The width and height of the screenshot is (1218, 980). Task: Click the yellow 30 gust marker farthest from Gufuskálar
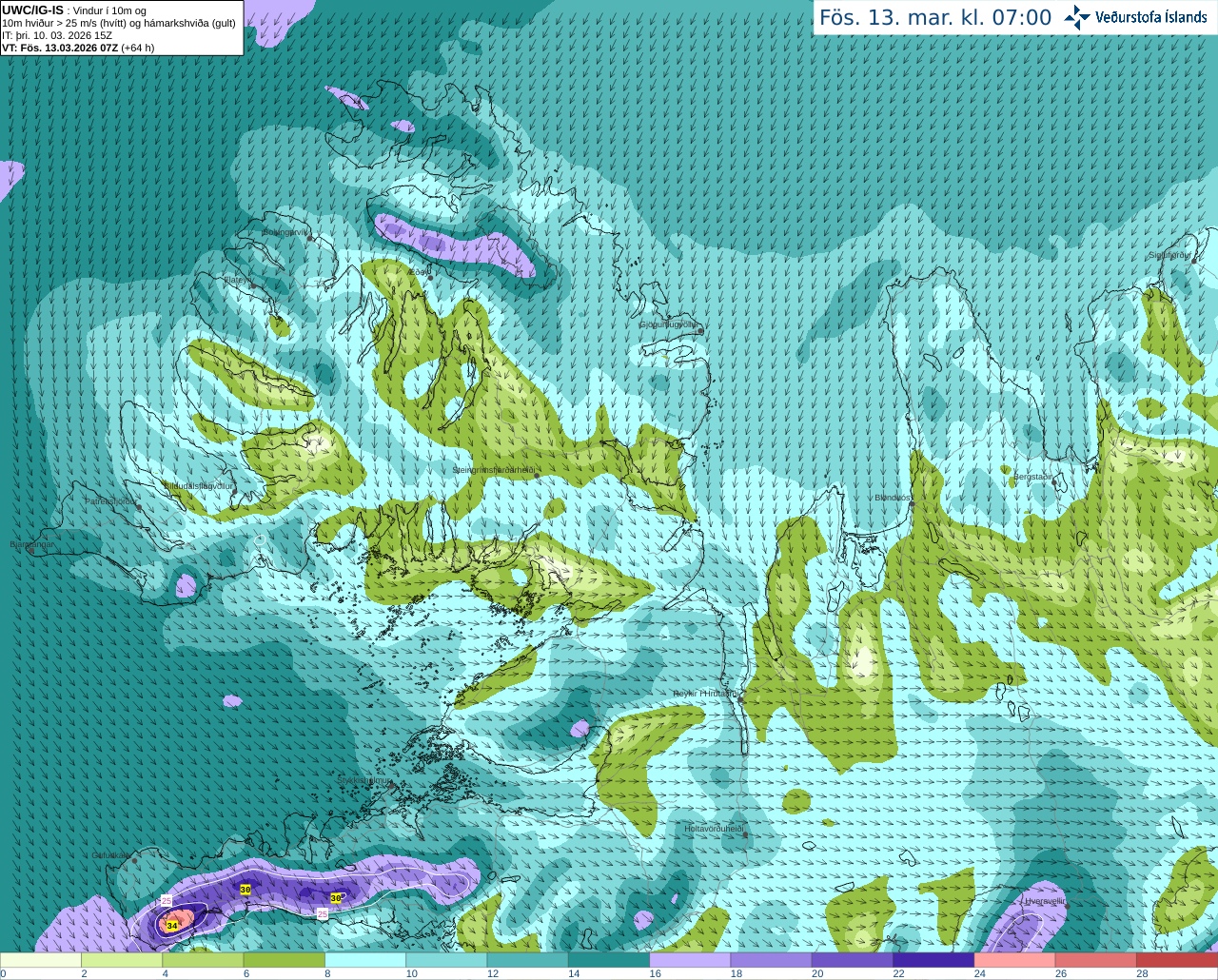[336, 897]
